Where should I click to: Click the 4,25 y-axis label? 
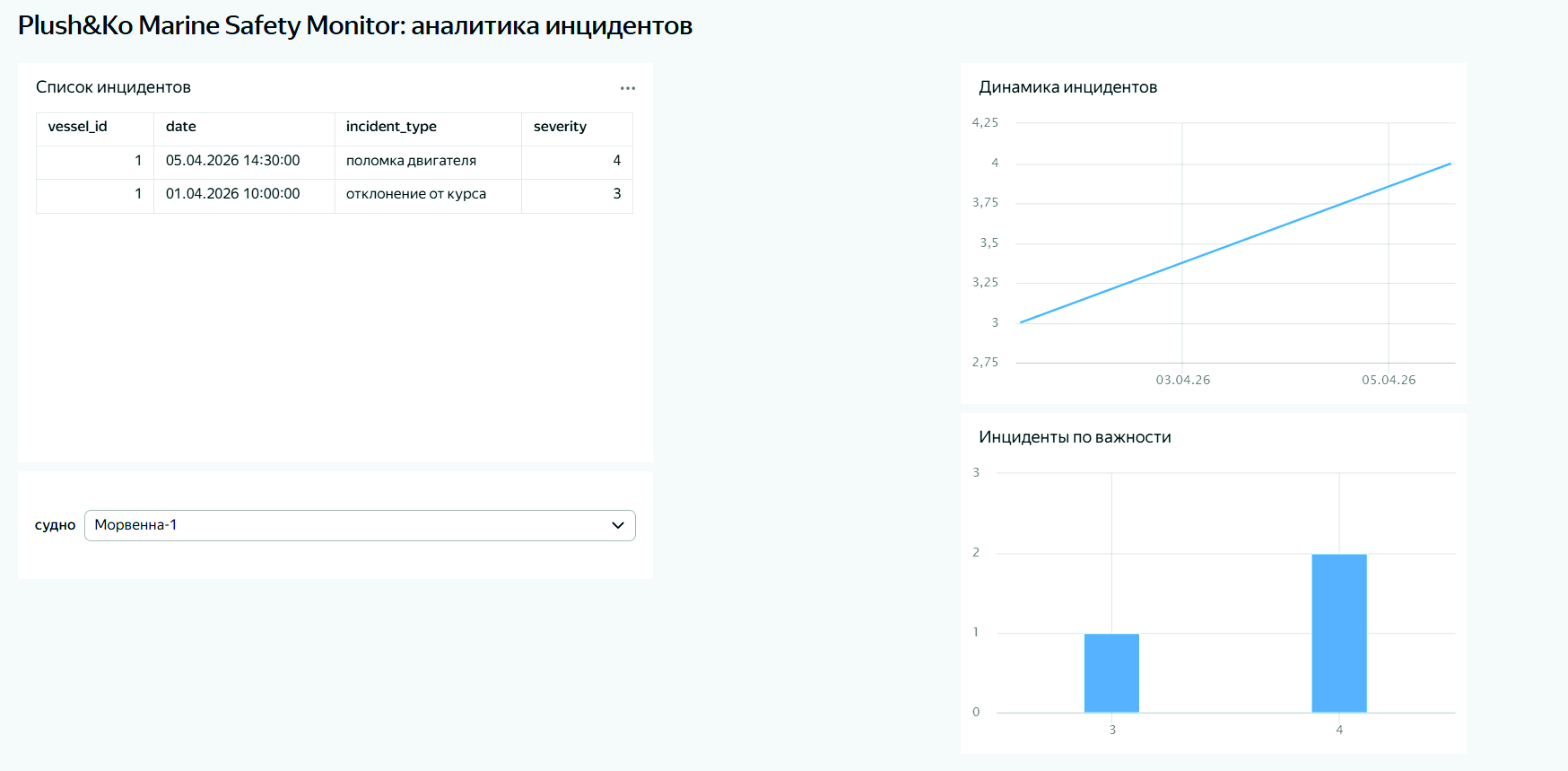(985, 123)
